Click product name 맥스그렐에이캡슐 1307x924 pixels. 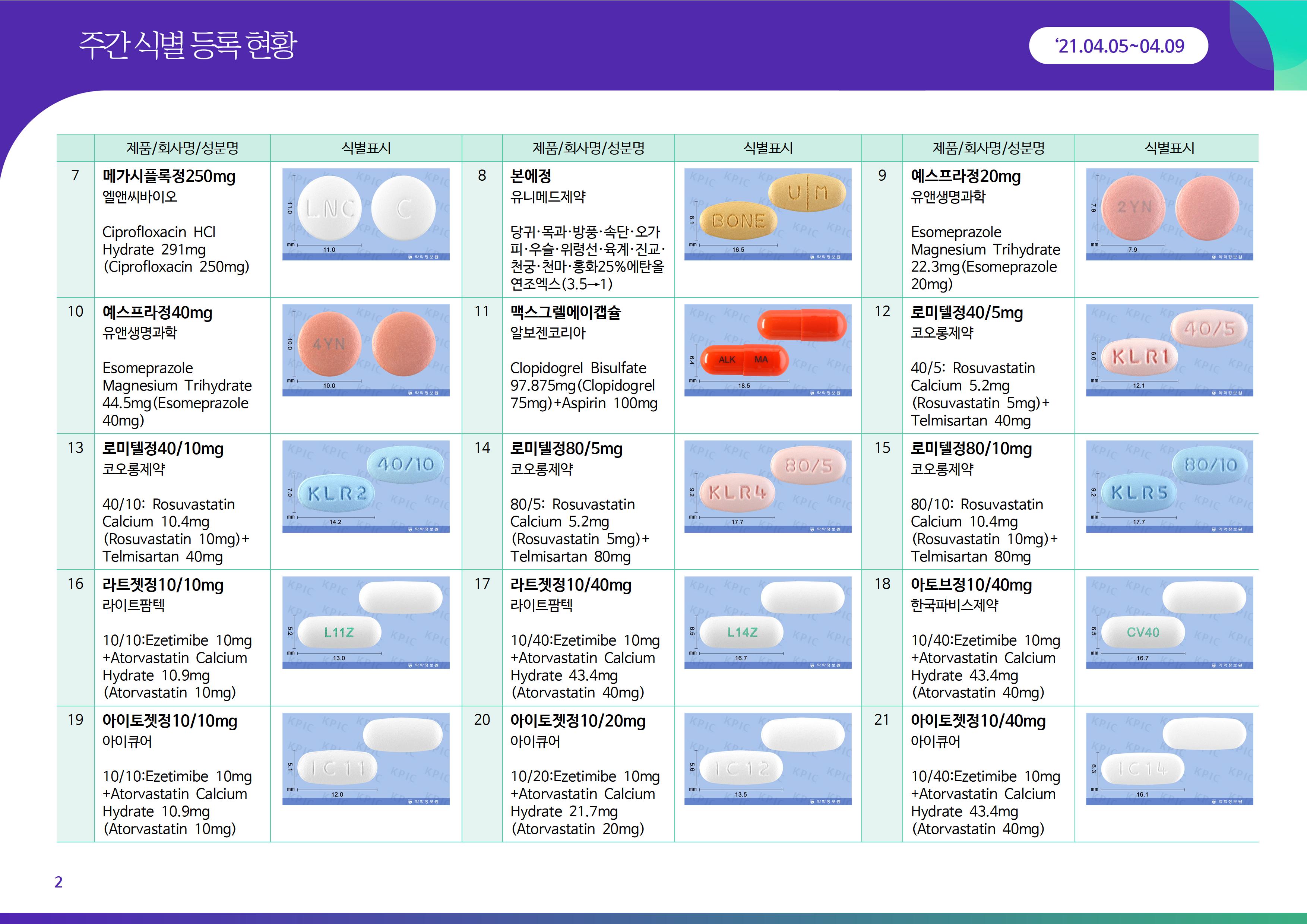coord(565,313)
